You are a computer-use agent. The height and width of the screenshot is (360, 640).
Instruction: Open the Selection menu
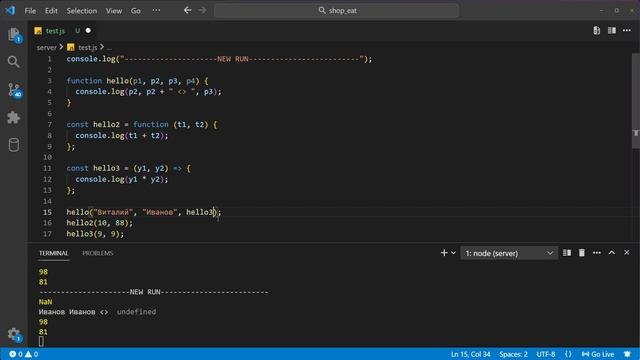(82, 11)
